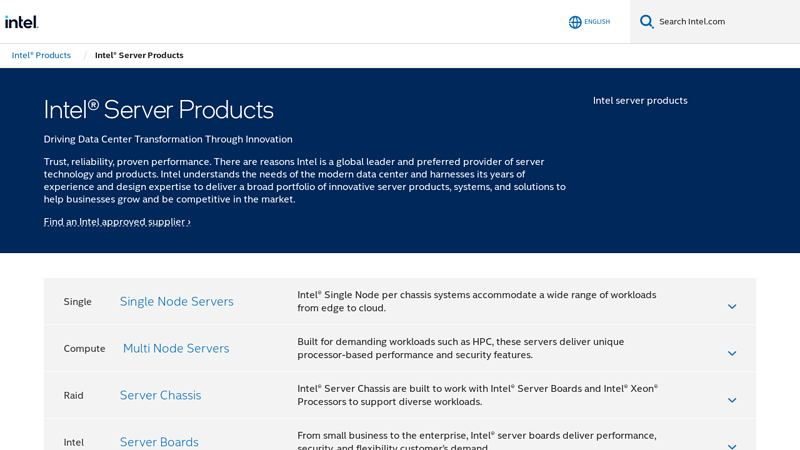The width and height of the screenshot is (800, 450).
Task: Expand the Server Chassis row chevron
Action: coord(732,401)
